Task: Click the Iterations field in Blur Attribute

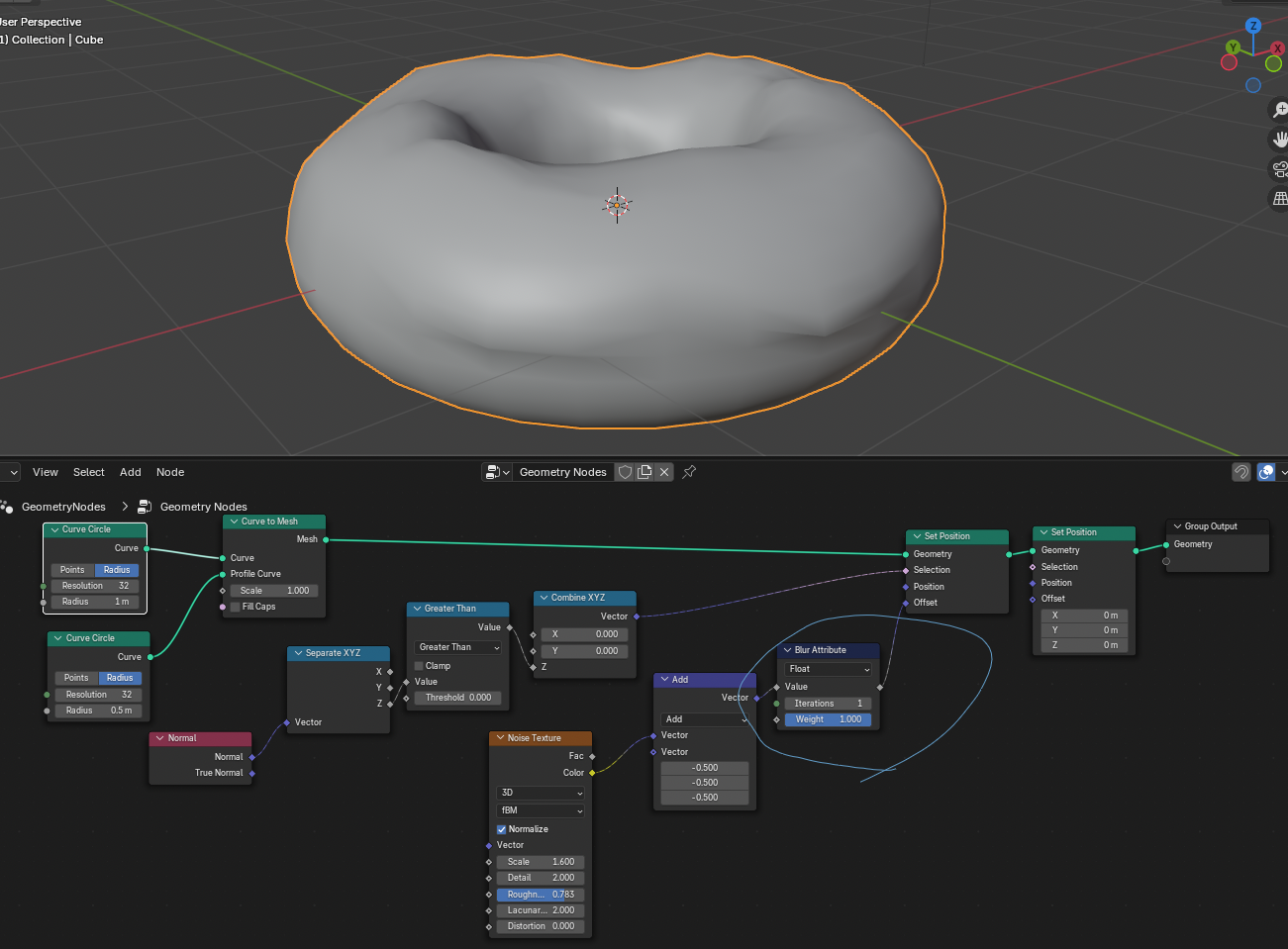Action: coord(829,704)
